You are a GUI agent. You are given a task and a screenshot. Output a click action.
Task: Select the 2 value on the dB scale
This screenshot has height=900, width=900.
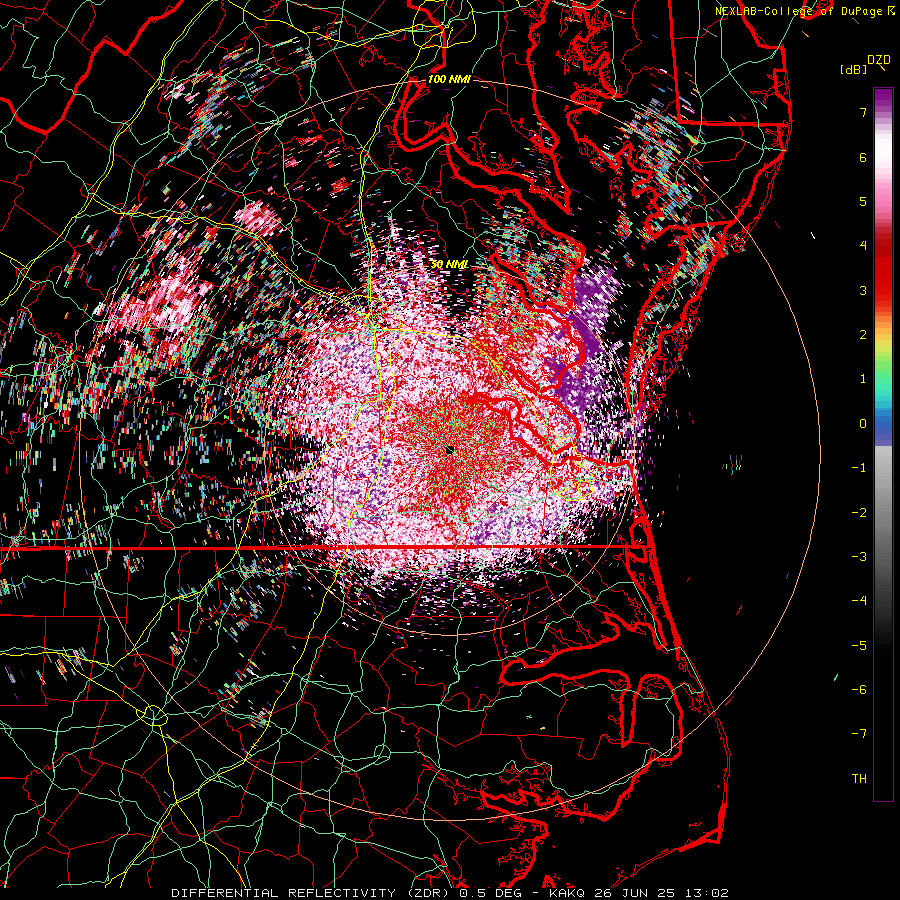coord(863,335)
